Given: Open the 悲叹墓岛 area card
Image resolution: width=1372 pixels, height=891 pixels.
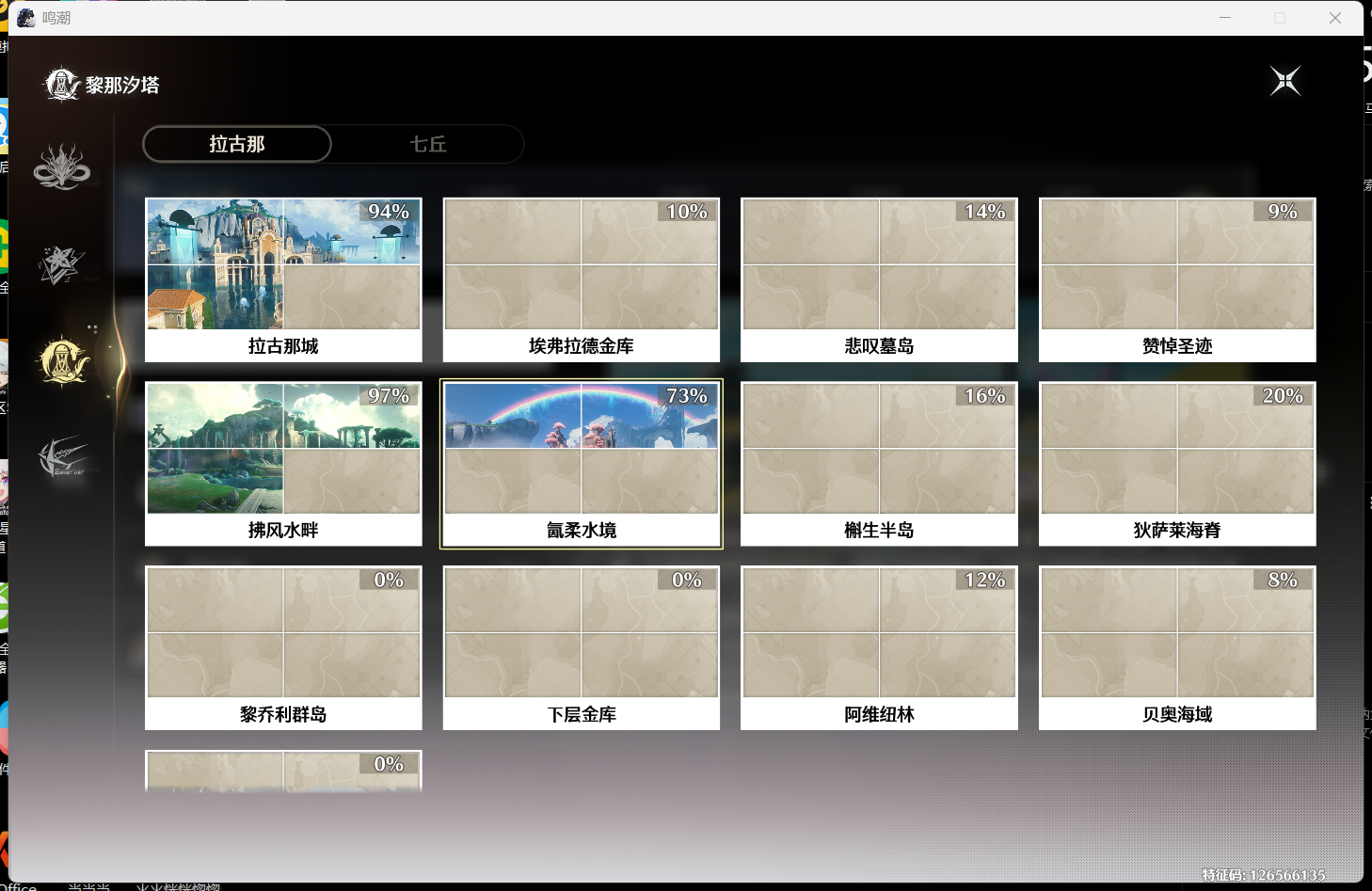Looking at the screenshot, I should [879, 279].
